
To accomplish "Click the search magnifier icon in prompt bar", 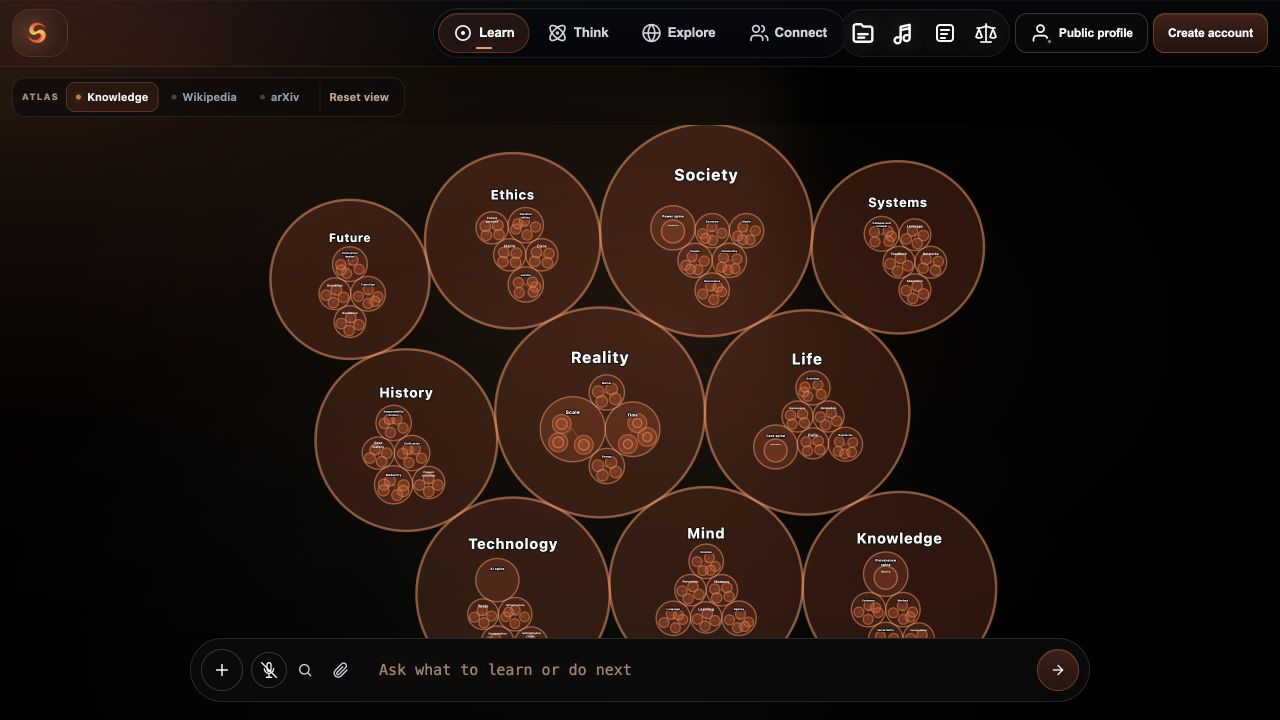I will [x=306, y=670].
